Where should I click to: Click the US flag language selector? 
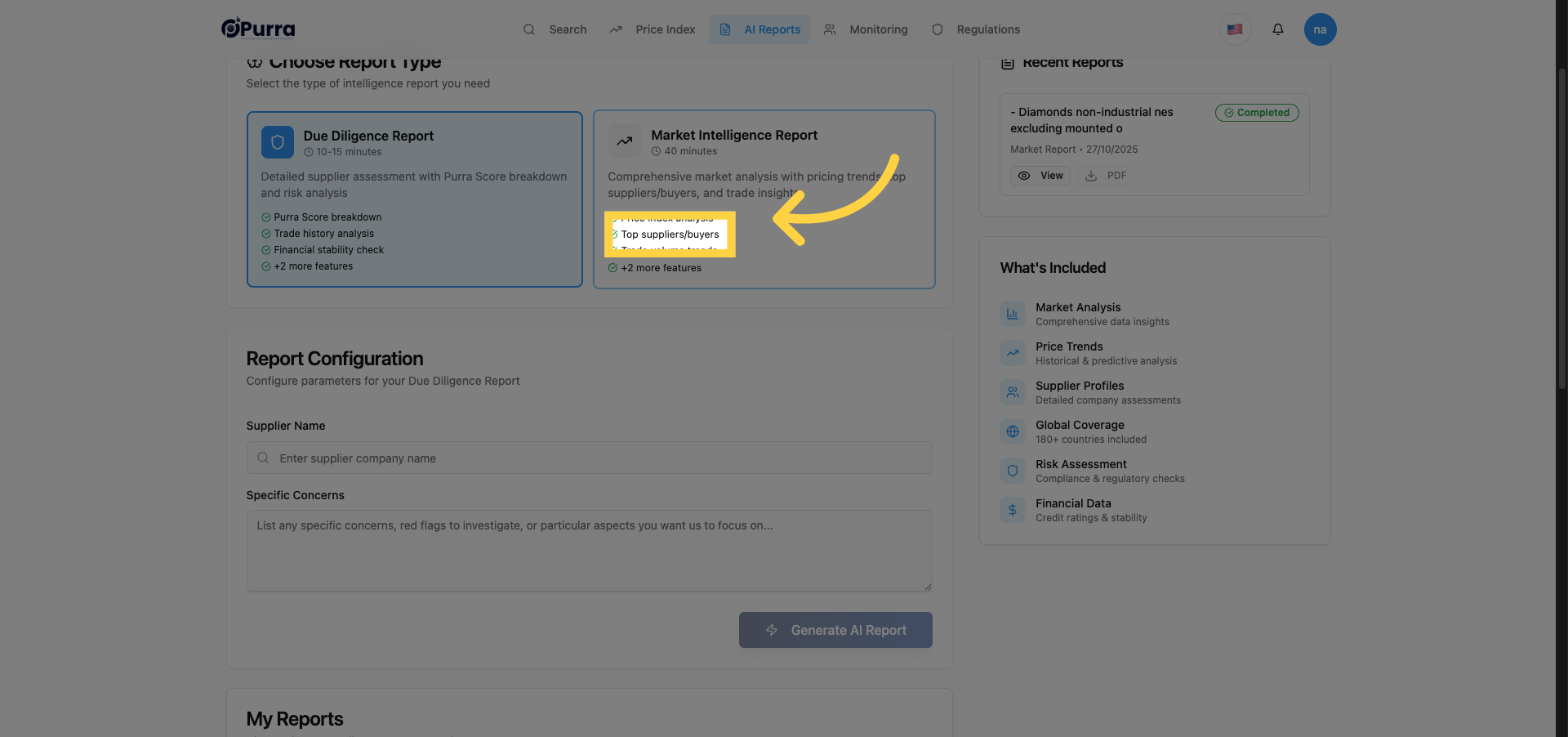(1235, 29)
